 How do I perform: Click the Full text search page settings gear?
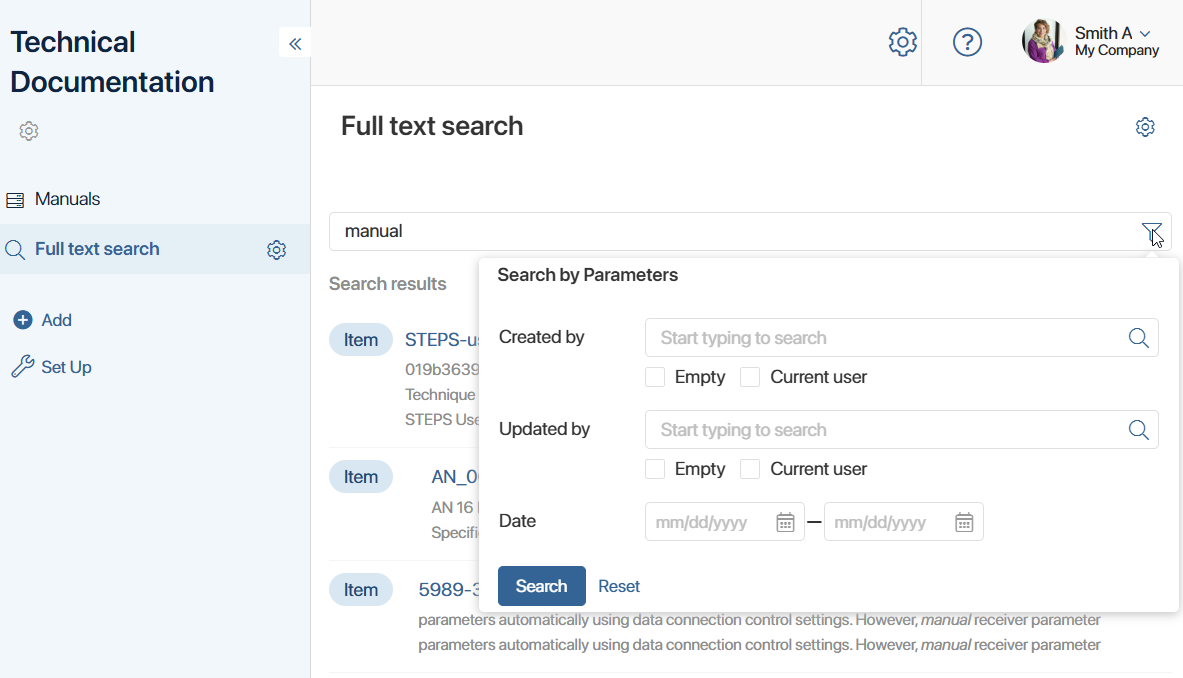click(x=1145, y=127)
